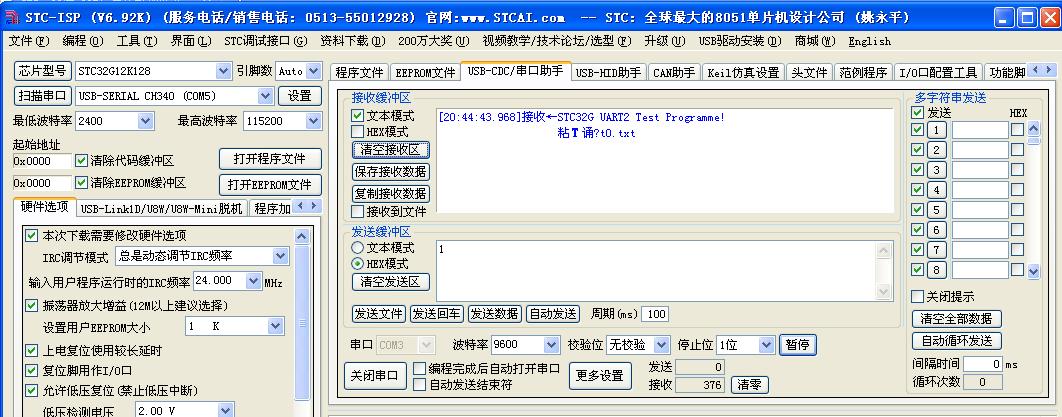
Task: Click 暂停 button
Action: pos(798,345)
